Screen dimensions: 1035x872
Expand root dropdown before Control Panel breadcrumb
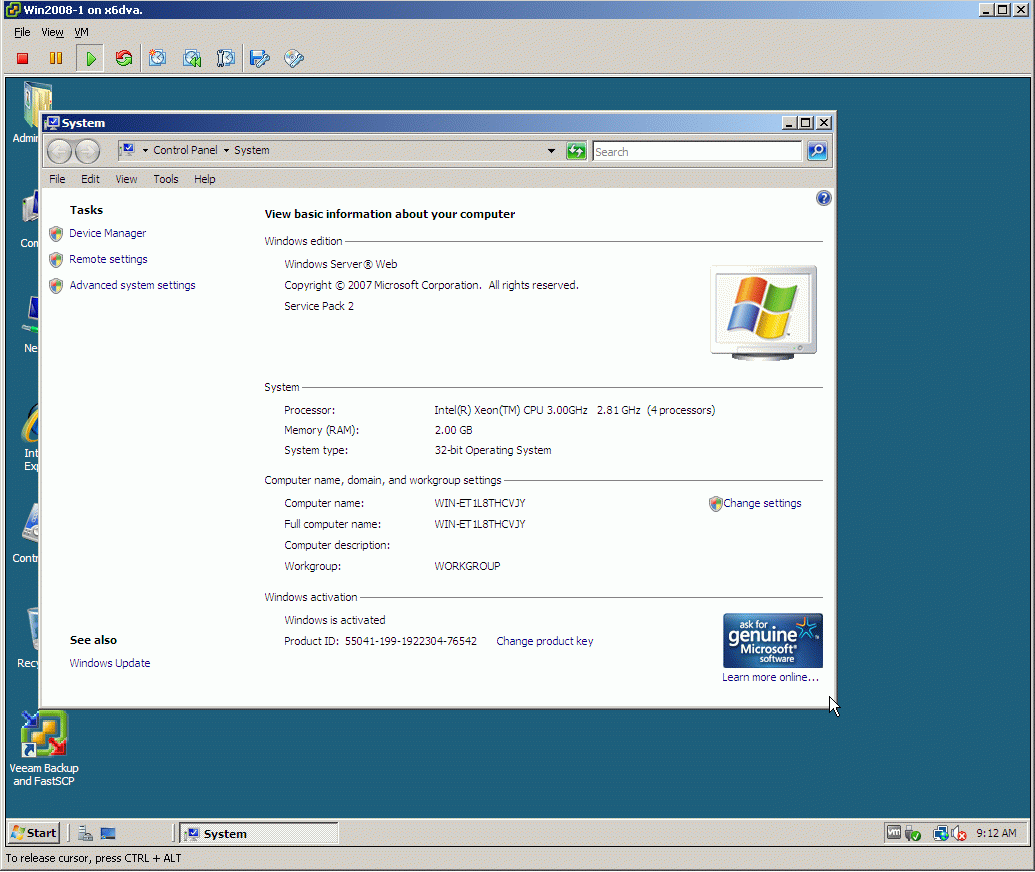click(x=145, y=151)
